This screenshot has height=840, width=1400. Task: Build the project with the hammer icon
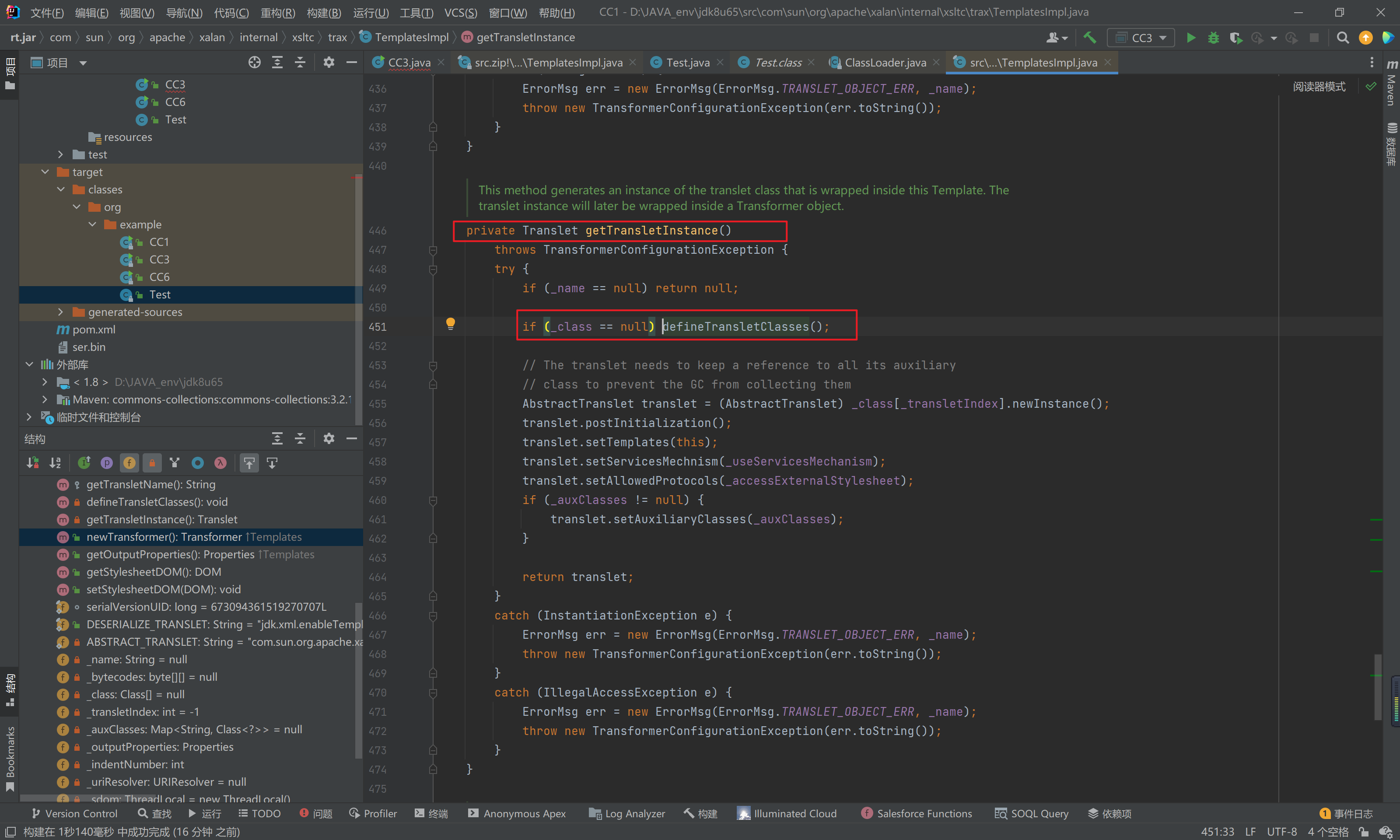[x=1089, y=38]
